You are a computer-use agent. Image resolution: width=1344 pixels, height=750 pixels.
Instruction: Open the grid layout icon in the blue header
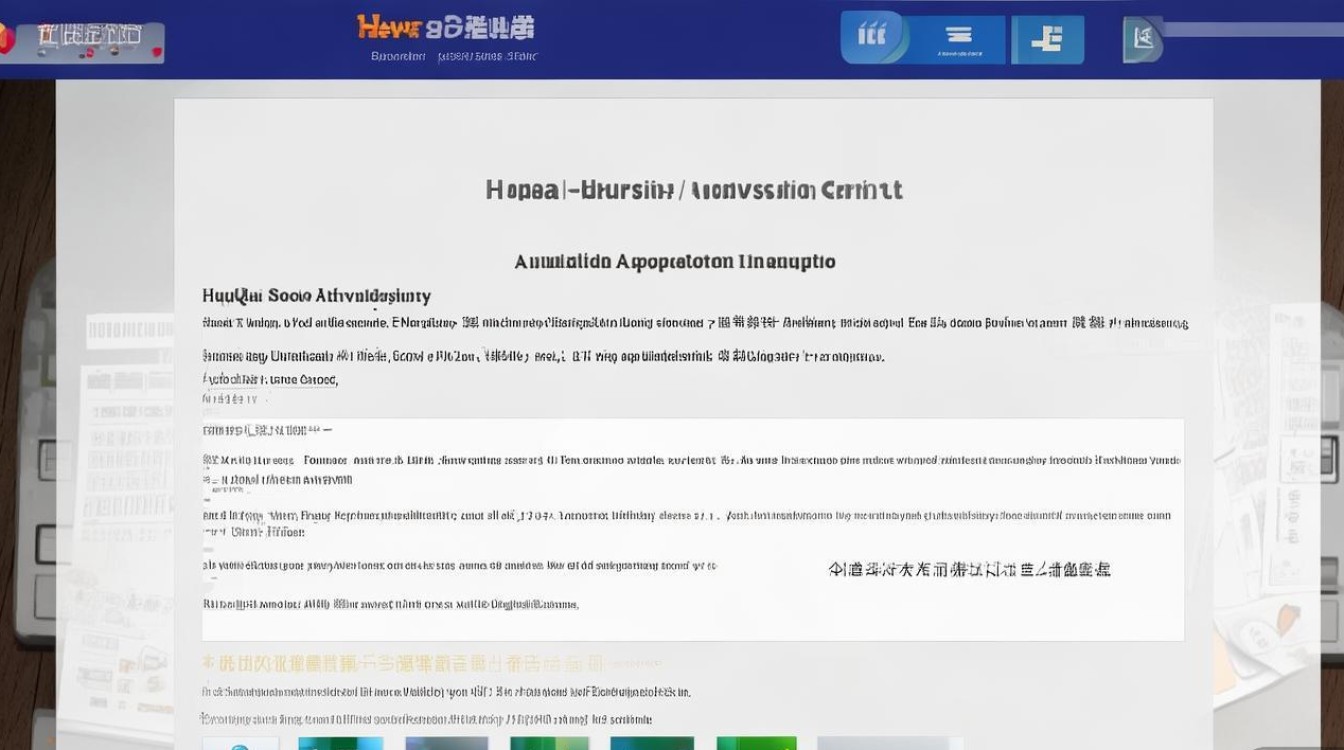click(871, 38)
